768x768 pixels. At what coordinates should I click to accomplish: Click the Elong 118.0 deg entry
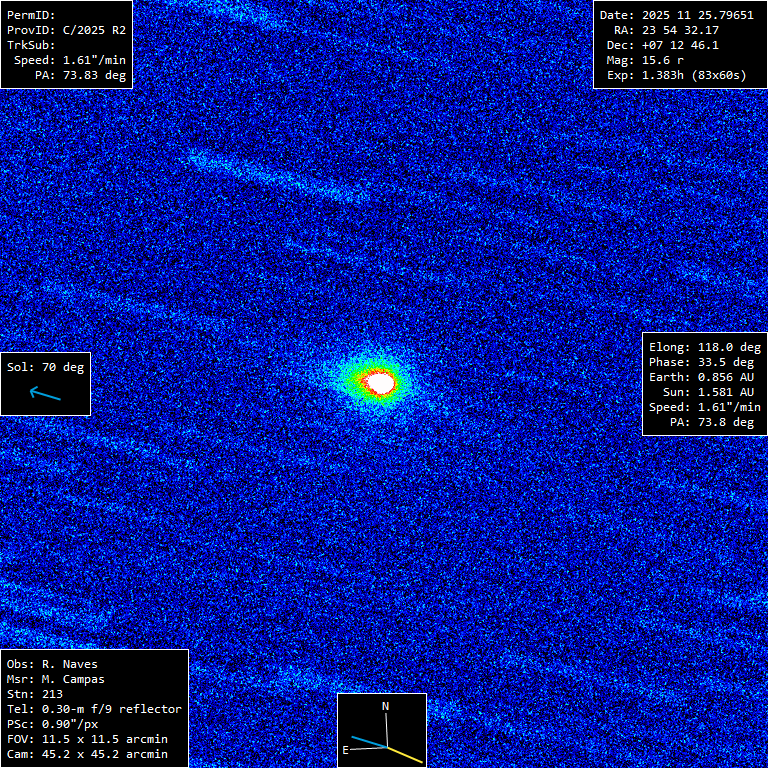704,347
